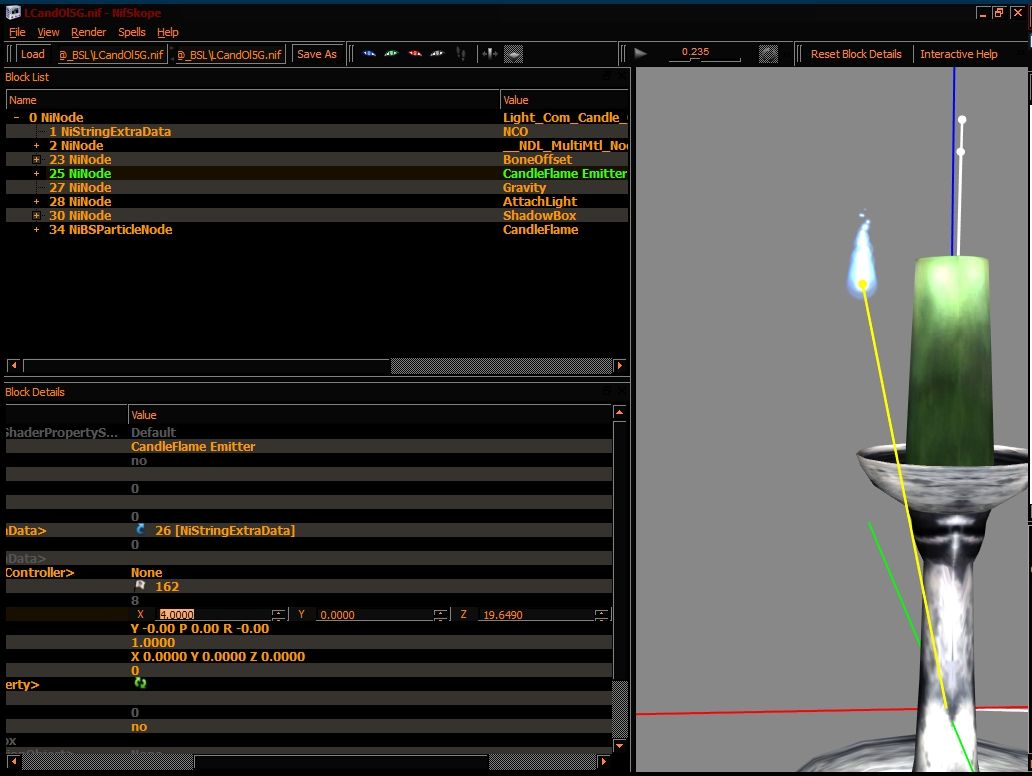Click the 26 [NiStringExtraData] link value
Screen dimensions: 1032x776
coord(225,530)
